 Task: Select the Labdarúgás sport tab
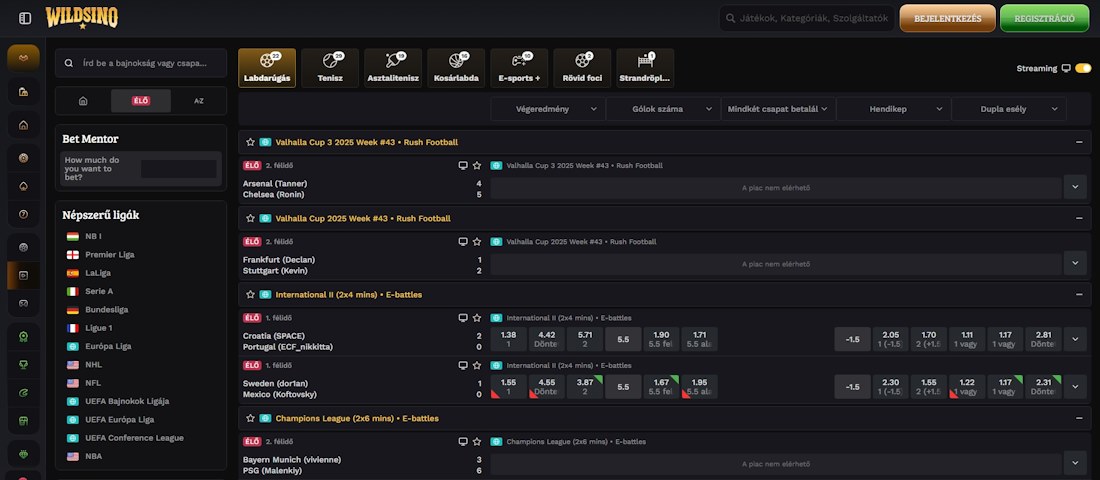[267, 68]
